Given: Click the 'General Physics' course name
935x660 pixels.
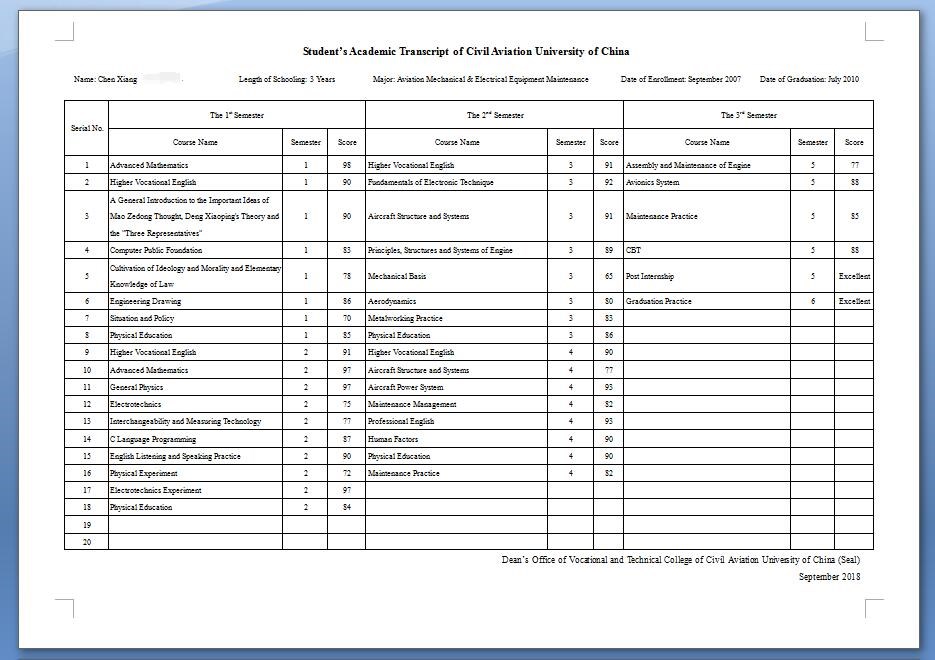Looking at the screenshot, I should [137, 388].
